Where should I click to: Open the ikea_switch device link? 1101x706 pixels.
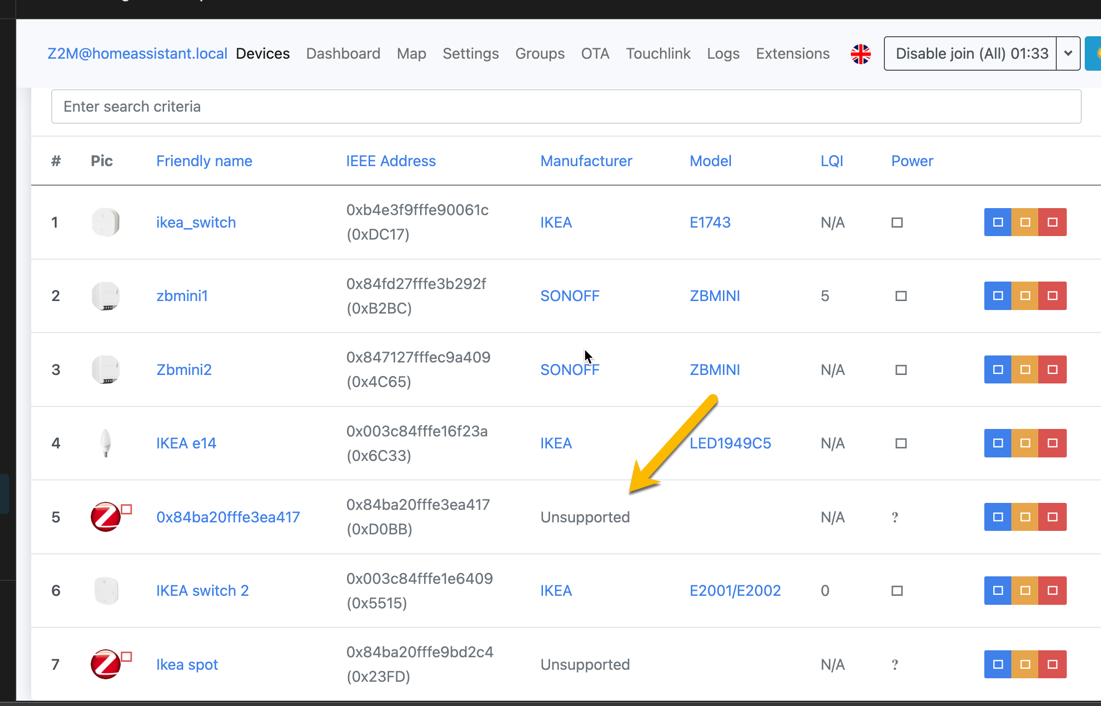[196, 222]
